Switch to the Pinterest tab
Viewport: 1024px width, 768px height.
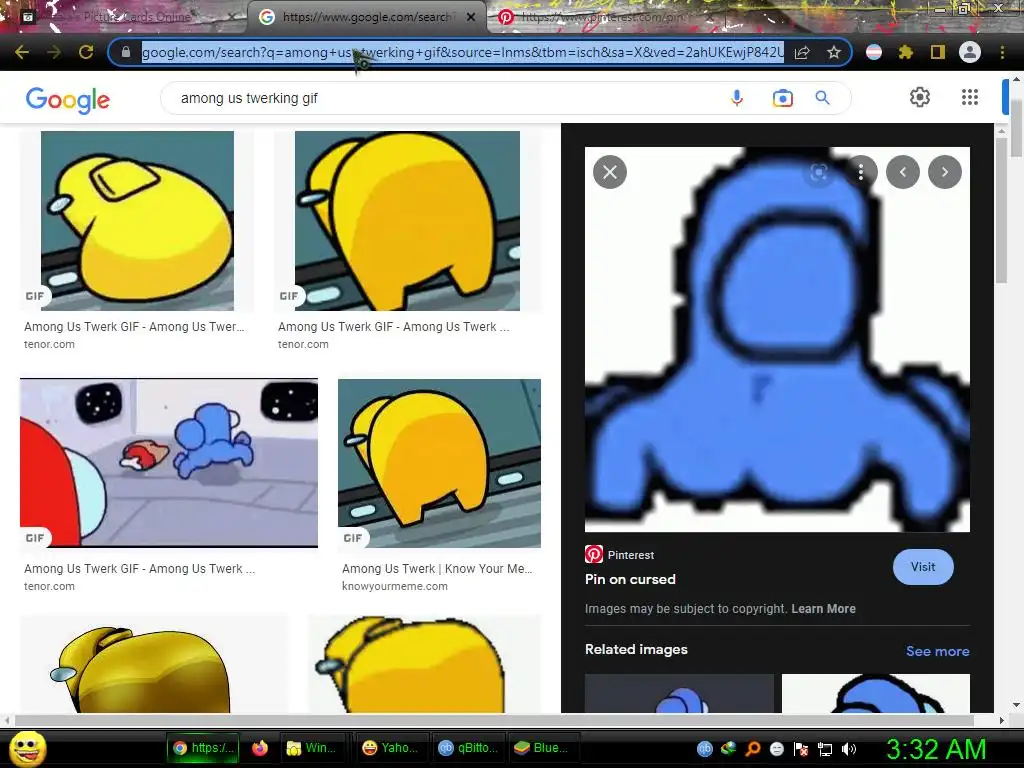601,18
